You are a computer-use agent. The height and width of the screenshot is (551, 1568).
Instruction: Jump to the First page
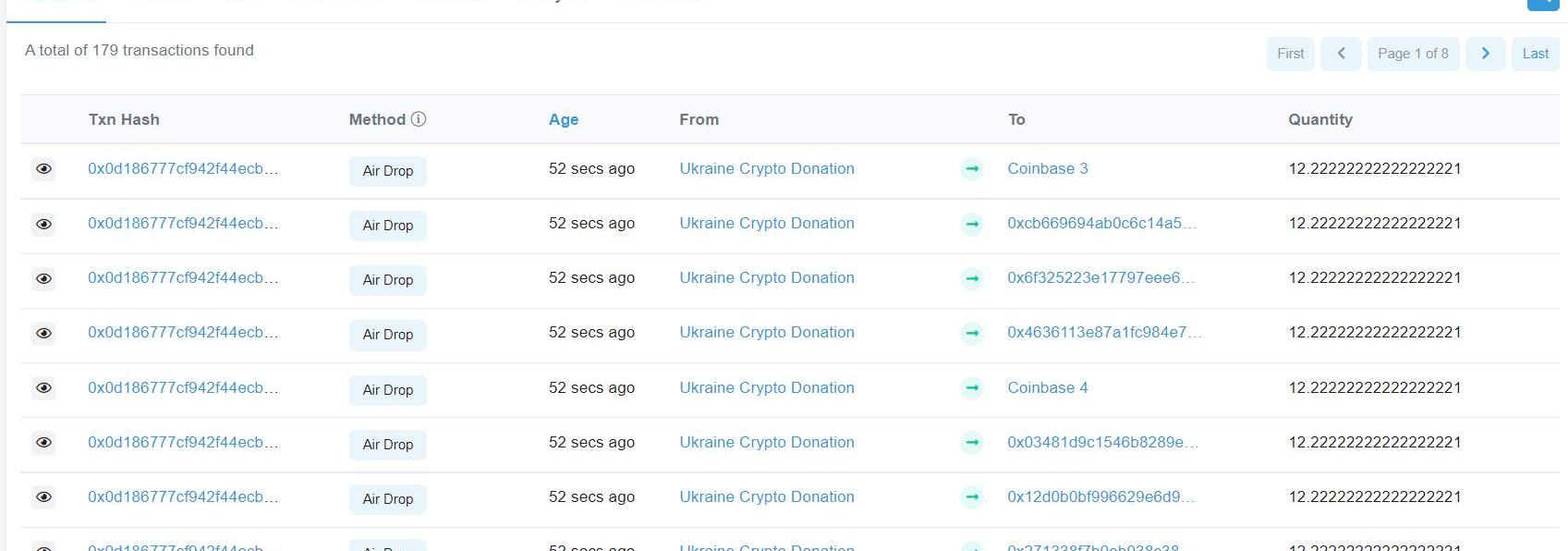pyautogui.click(x=1290, y=54)
